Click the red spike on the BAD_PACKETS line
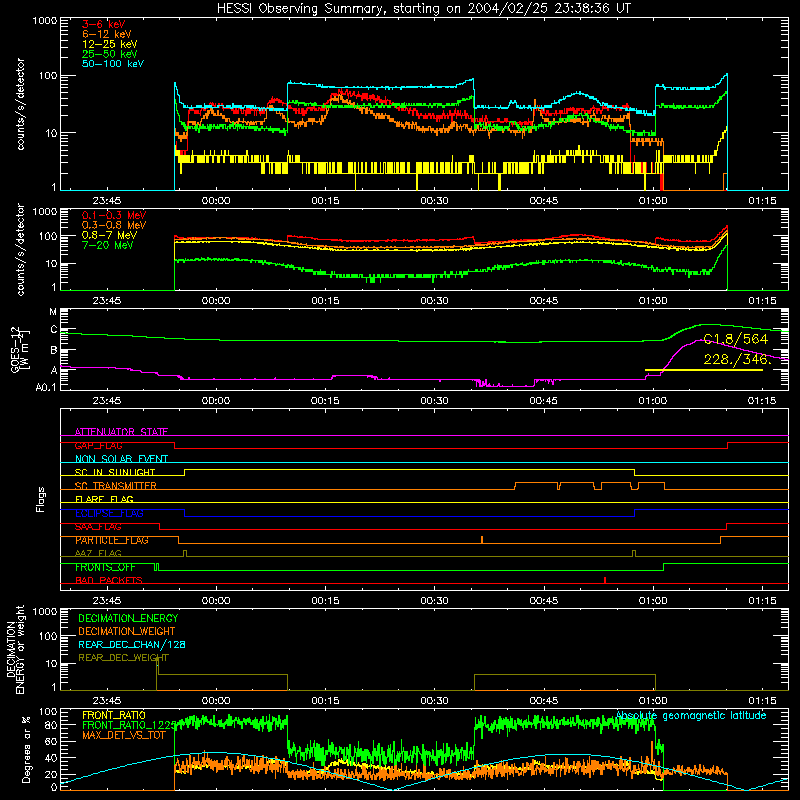800x800 pixels. coord(605,580)
